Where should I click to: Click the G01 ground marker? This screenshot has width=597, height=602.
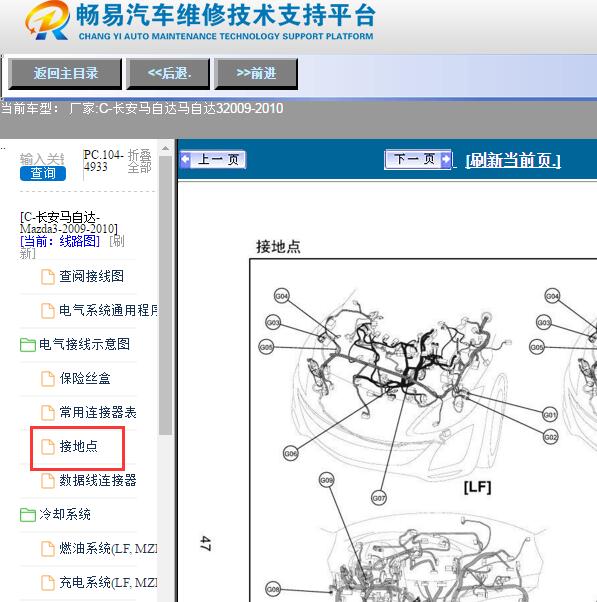point(550,415)
